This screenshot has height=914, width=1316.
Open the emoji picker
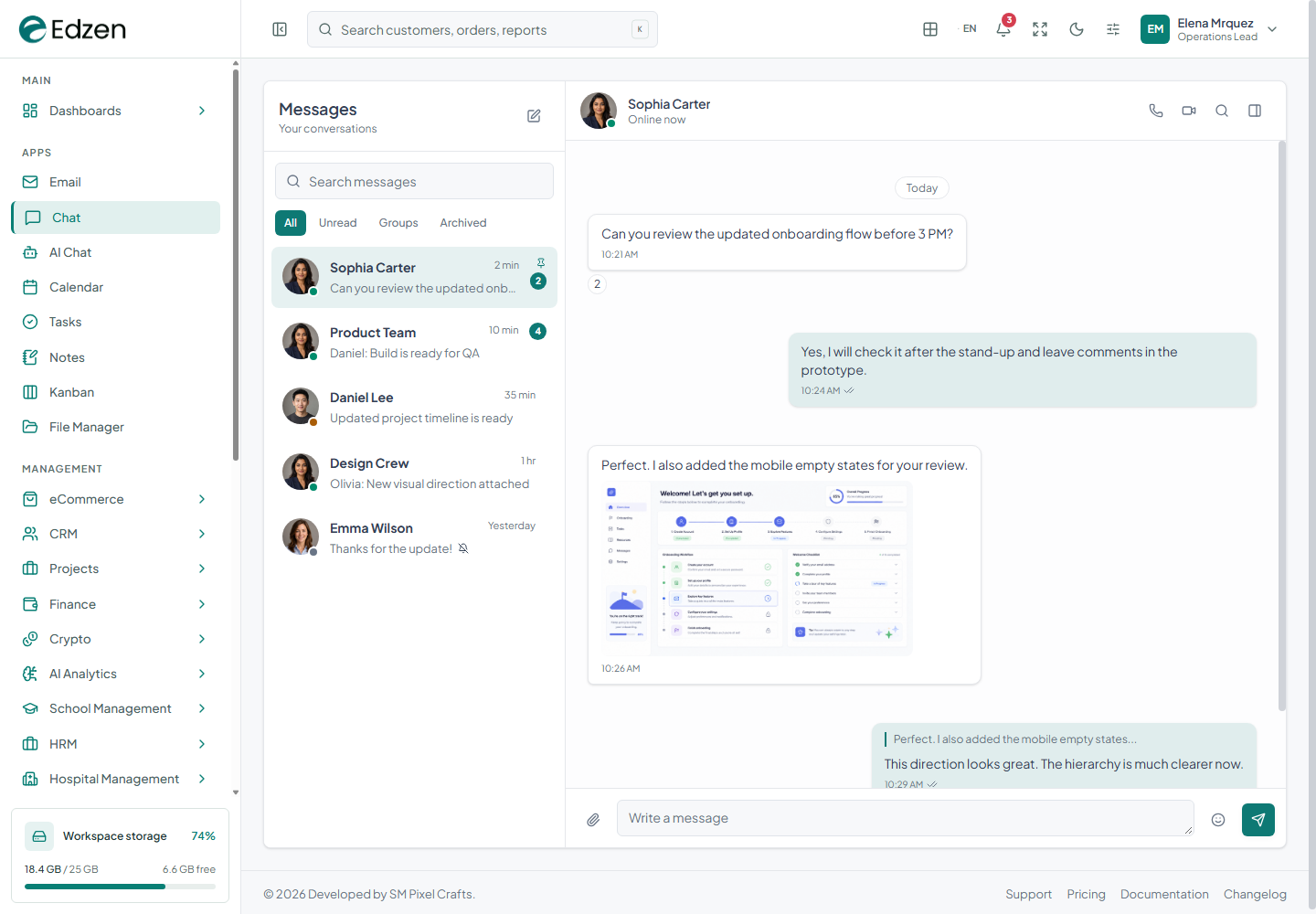point(1218,820)
